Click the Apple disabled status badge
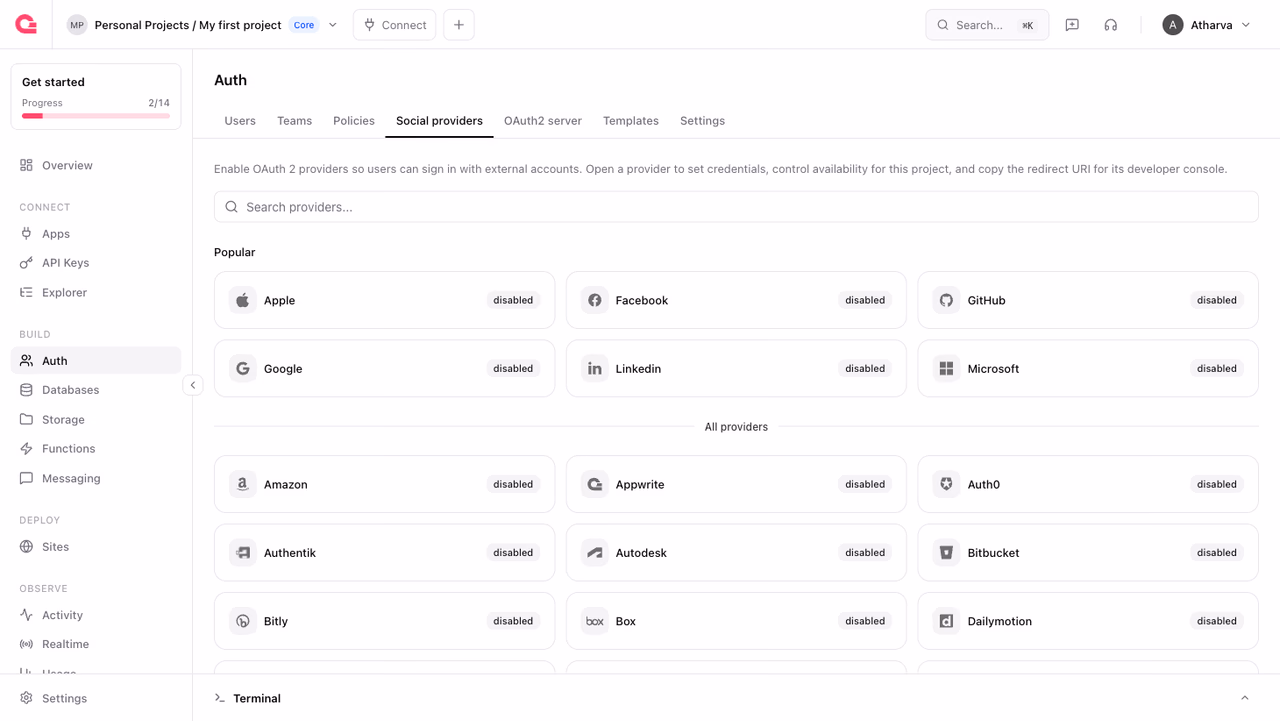1280x721 pixels. 513,300
